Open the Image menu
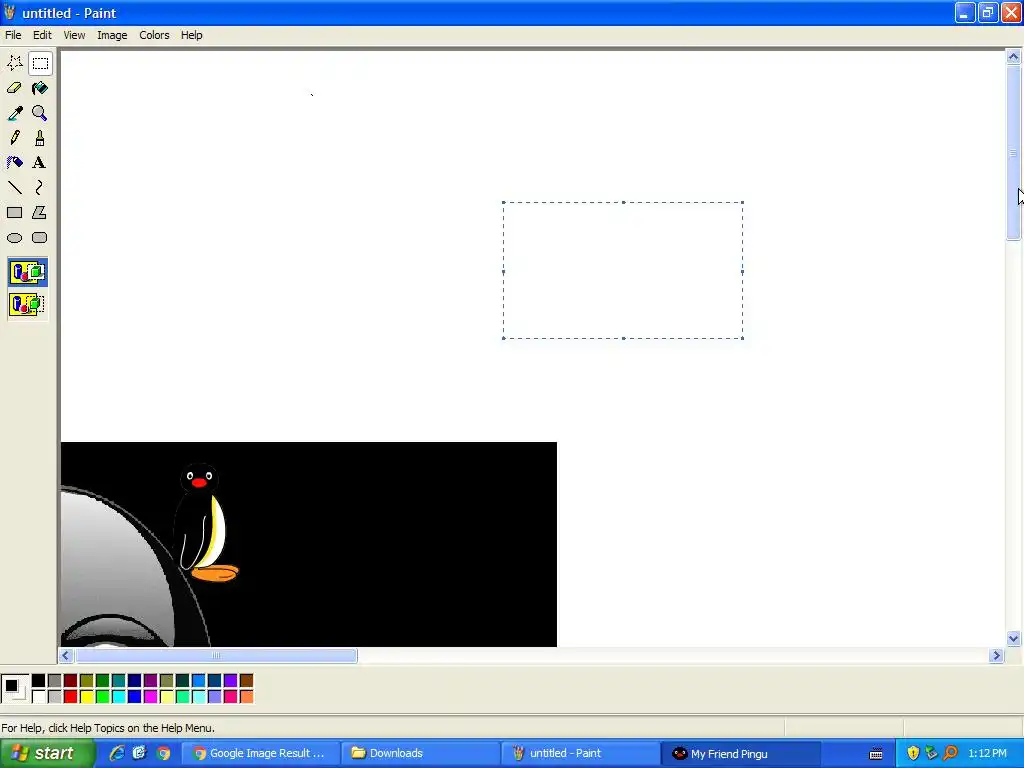This screenshot has width=1024, height=768. pos(112,35)
